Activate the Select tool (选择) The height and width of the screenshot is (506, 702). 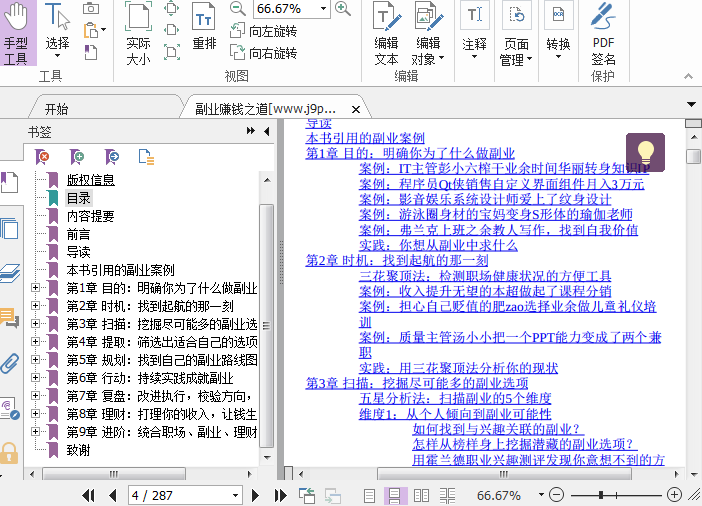(57, 31)
